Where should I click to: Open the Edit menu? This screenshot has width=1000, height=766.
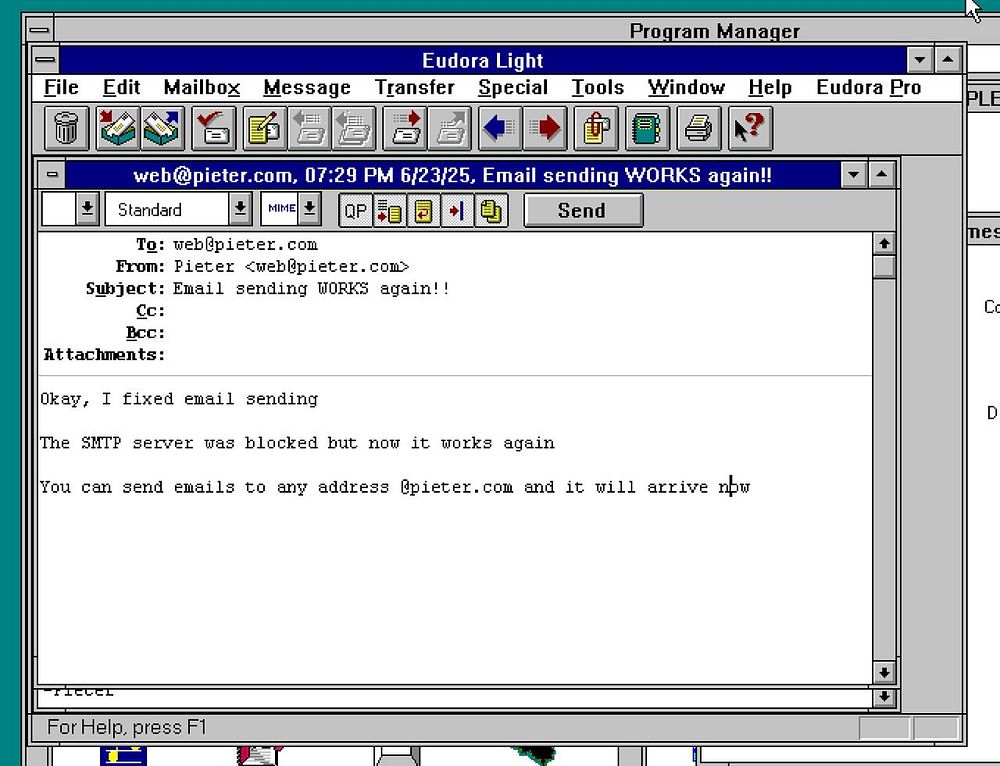pyautogui.click(x=121, y=87)
